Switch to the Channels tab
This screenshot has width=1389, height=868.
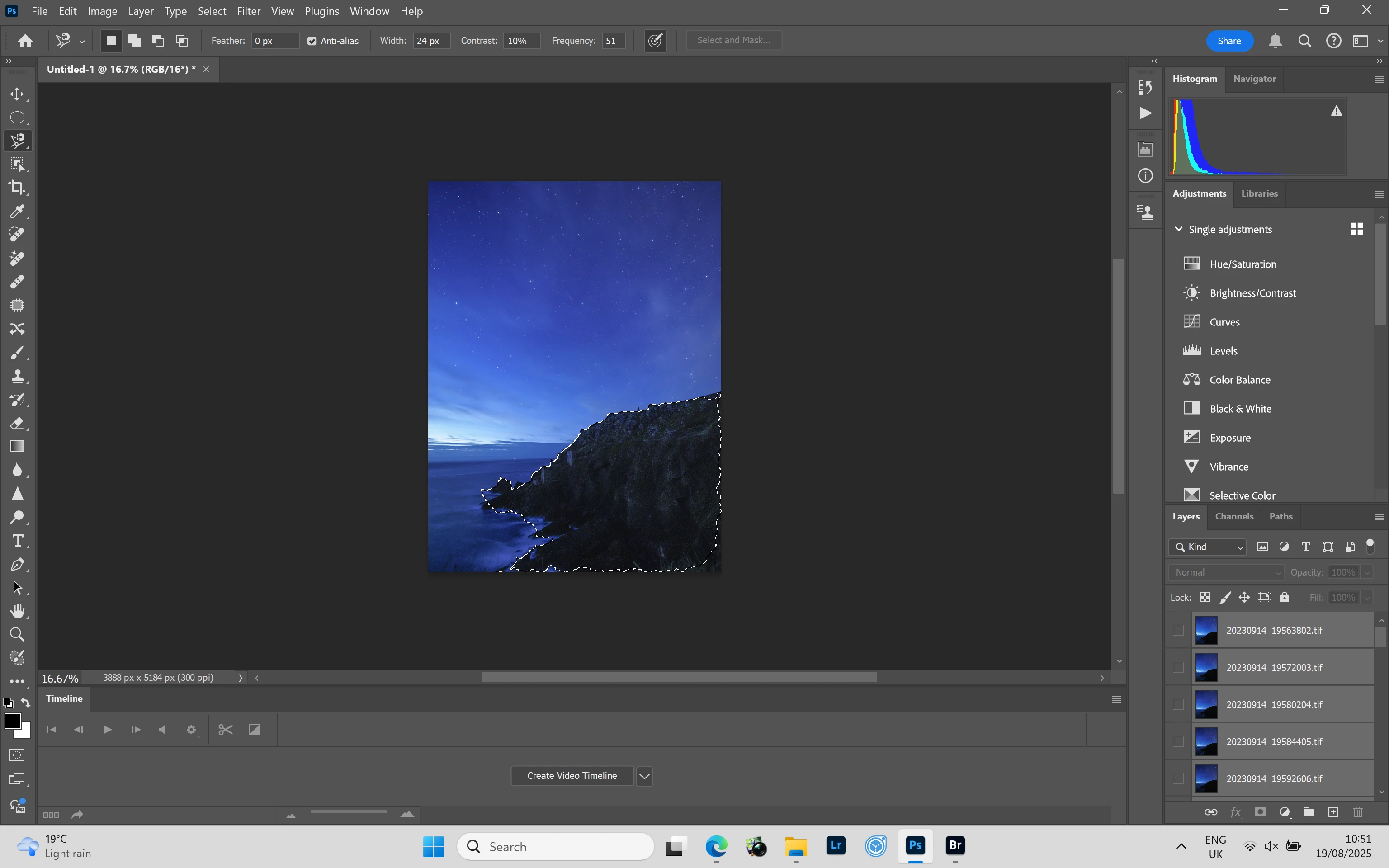click(1234, 516)
